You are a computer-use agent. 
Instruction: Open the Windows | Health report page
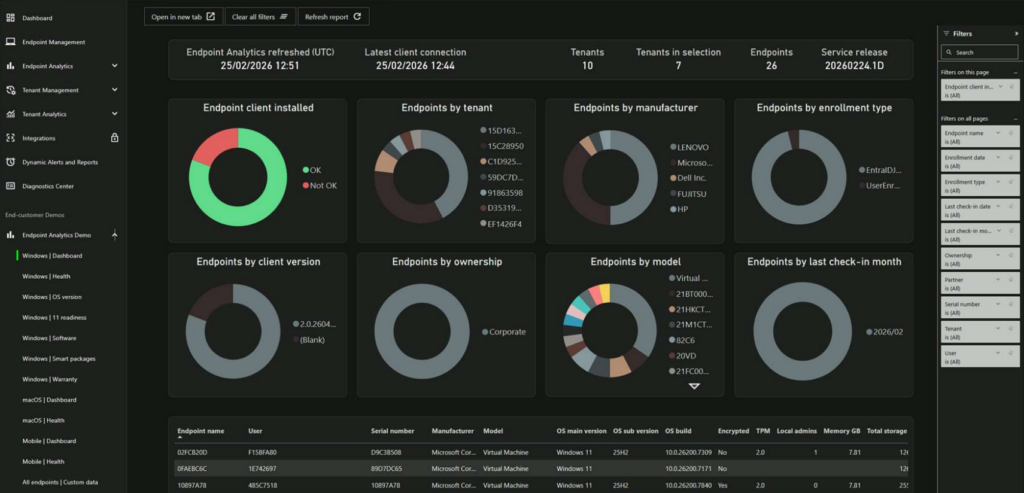click(x=46, y=276)
